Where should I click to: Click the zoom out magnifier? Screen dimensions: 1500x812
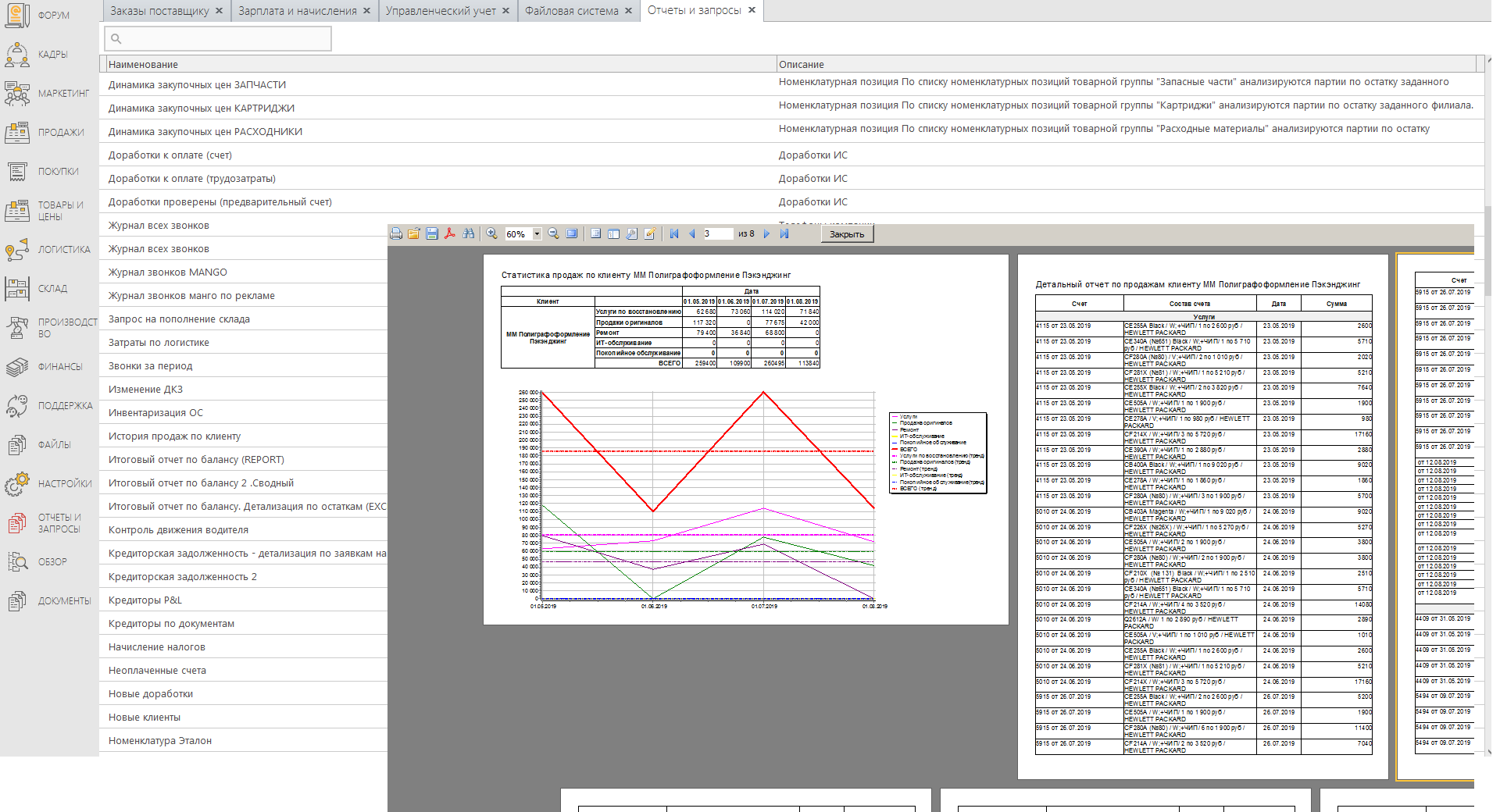pos(553,233)
